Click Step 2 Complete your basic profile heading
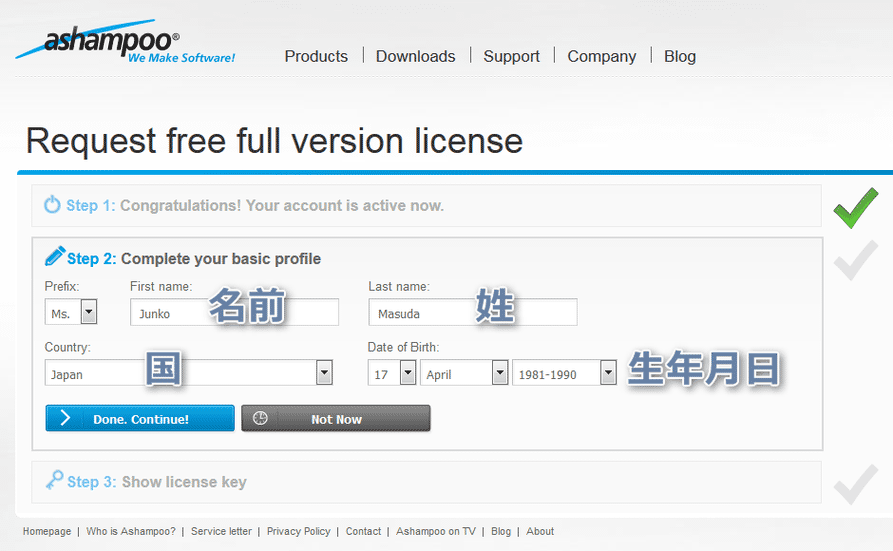This screenshot has height=551, width=893. 194,259
